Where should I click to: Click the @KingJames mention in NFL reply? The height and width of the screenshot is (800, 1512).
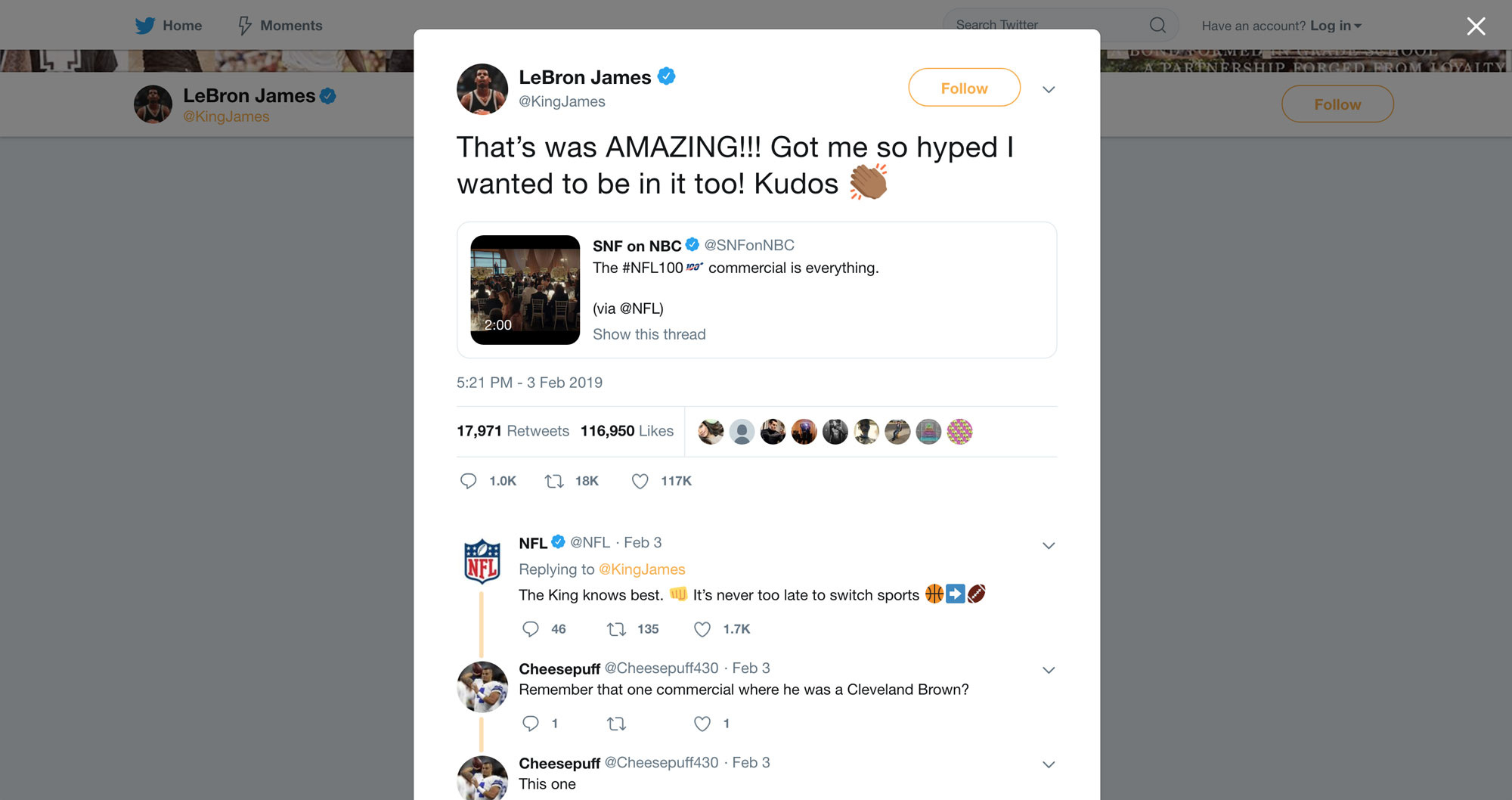pos(642,569)
